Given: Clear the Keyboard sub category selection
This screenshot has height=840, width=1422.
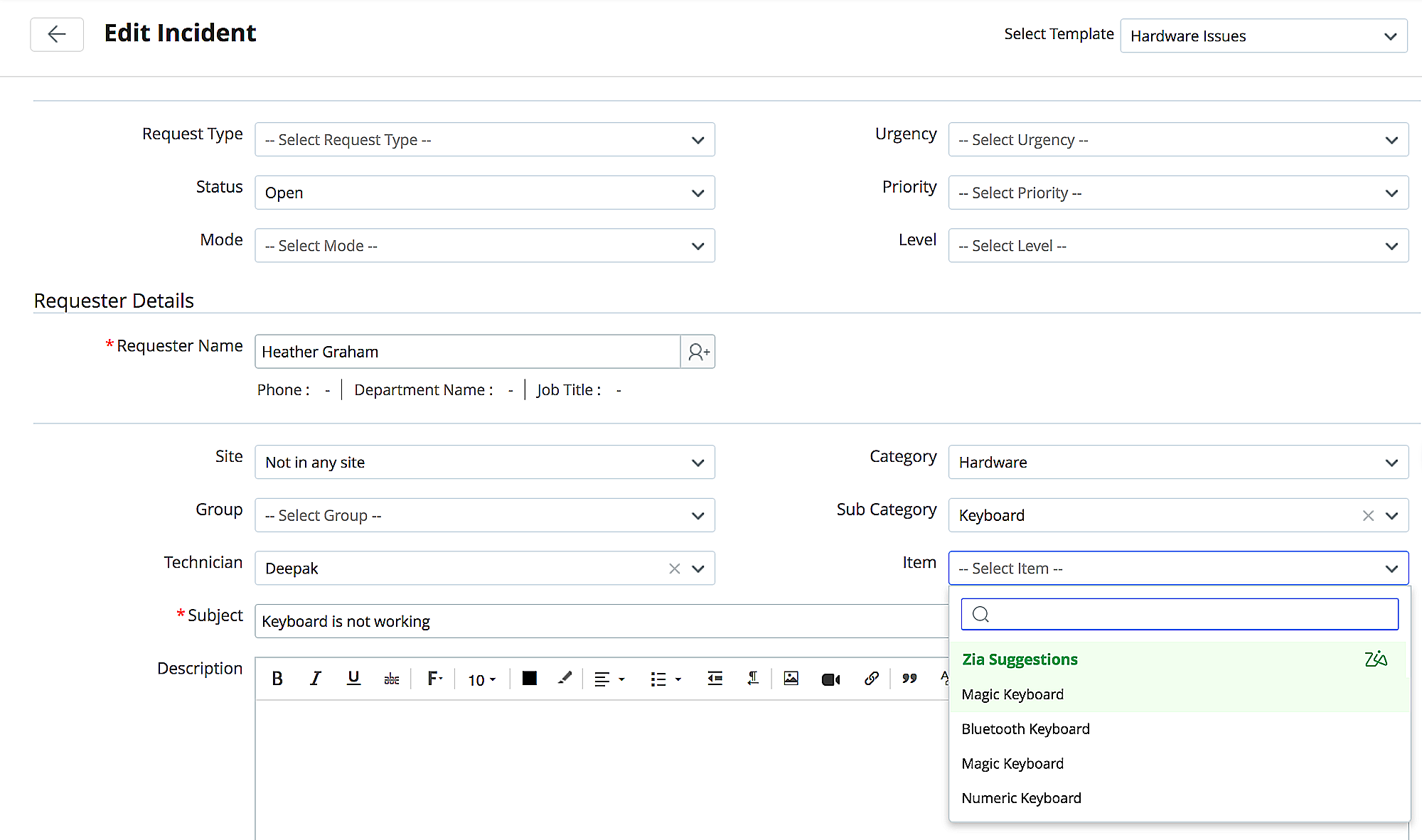Looking at the screenshot, I should coord(1368,516).
